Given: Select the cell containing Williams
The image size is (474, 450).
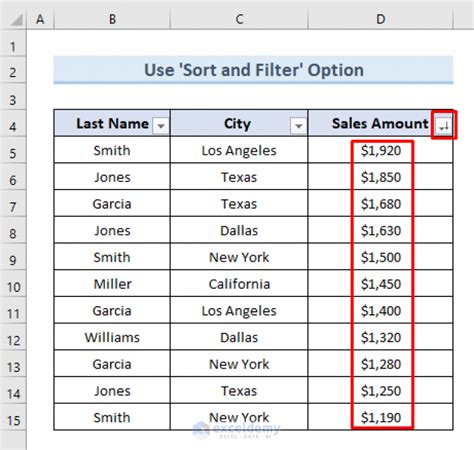Looking at the screenshot, I should 112,337.
